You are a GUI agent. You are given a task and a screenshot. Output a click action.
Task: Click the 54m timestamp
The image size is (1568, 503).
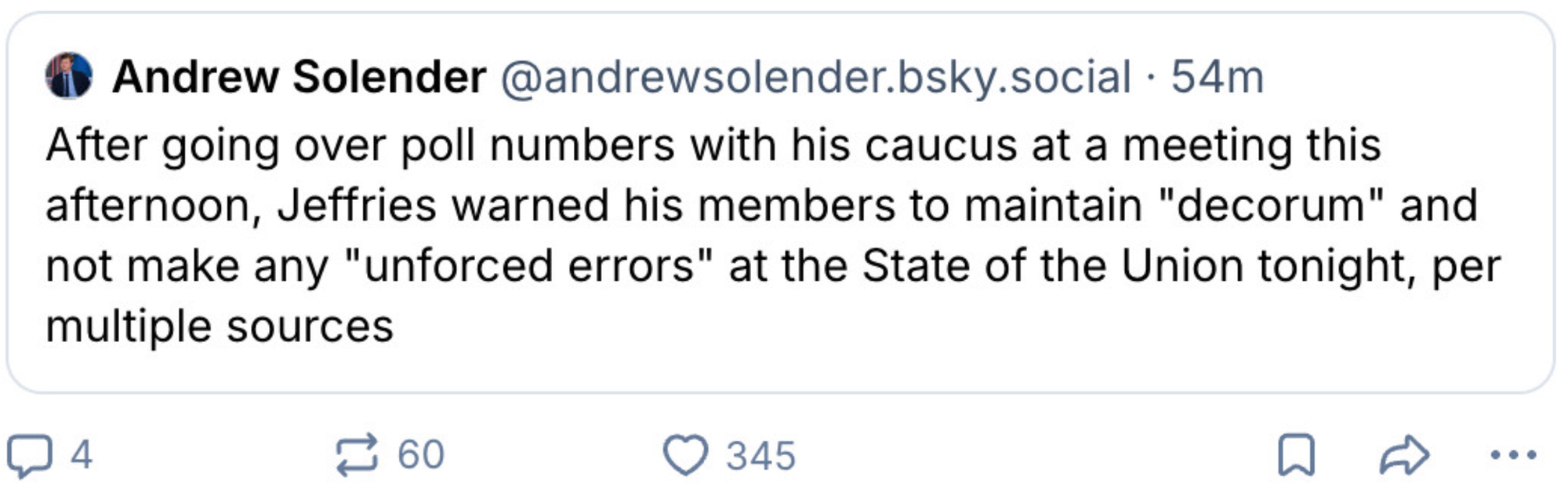[x=1218, y=77]
